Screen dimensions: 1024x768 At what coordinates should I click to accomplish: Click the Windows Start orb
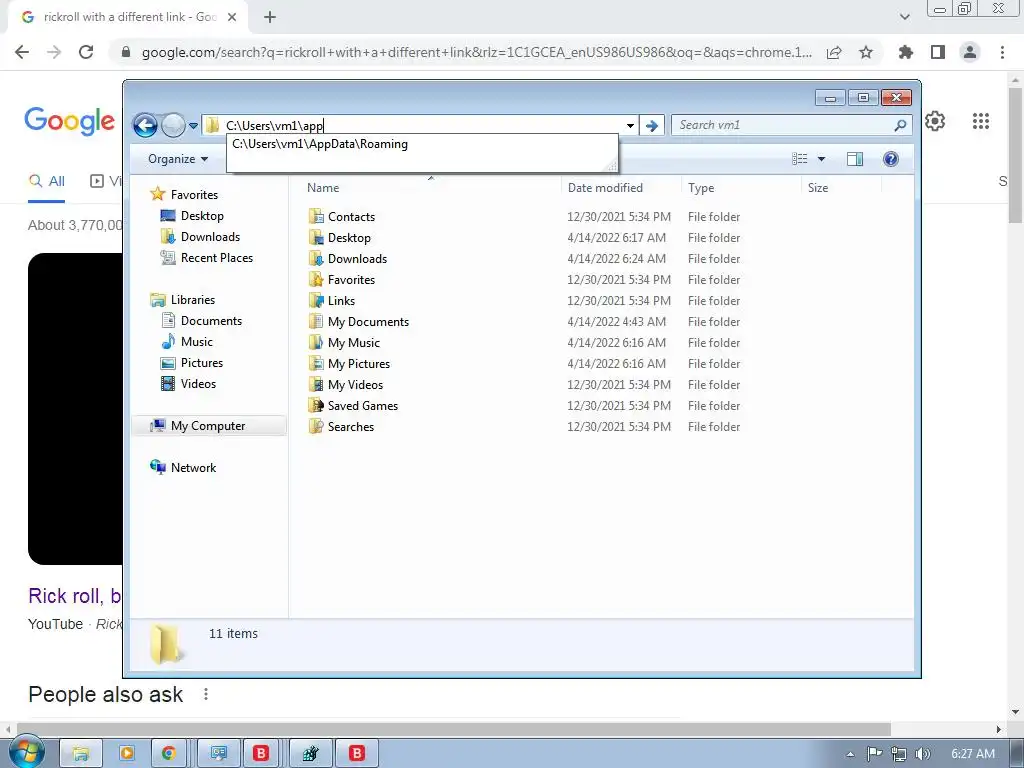26,752
